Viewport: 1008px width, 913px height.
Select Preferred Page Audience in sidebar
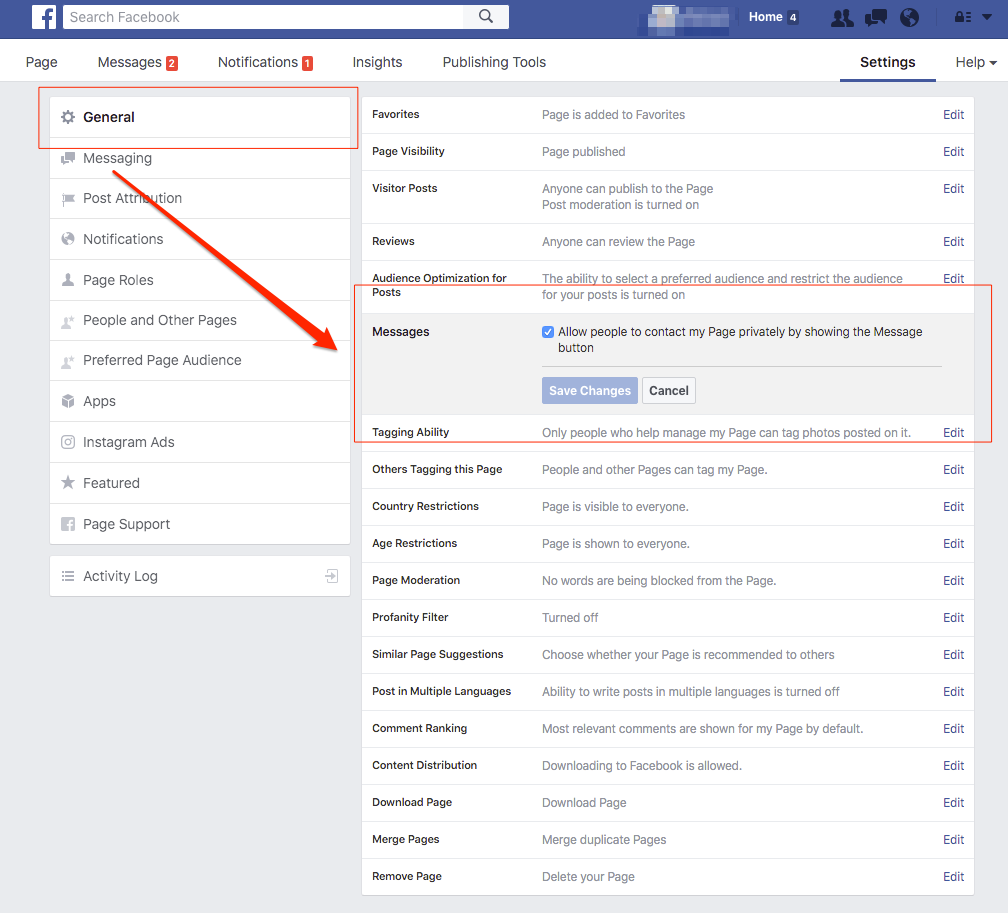200,361
